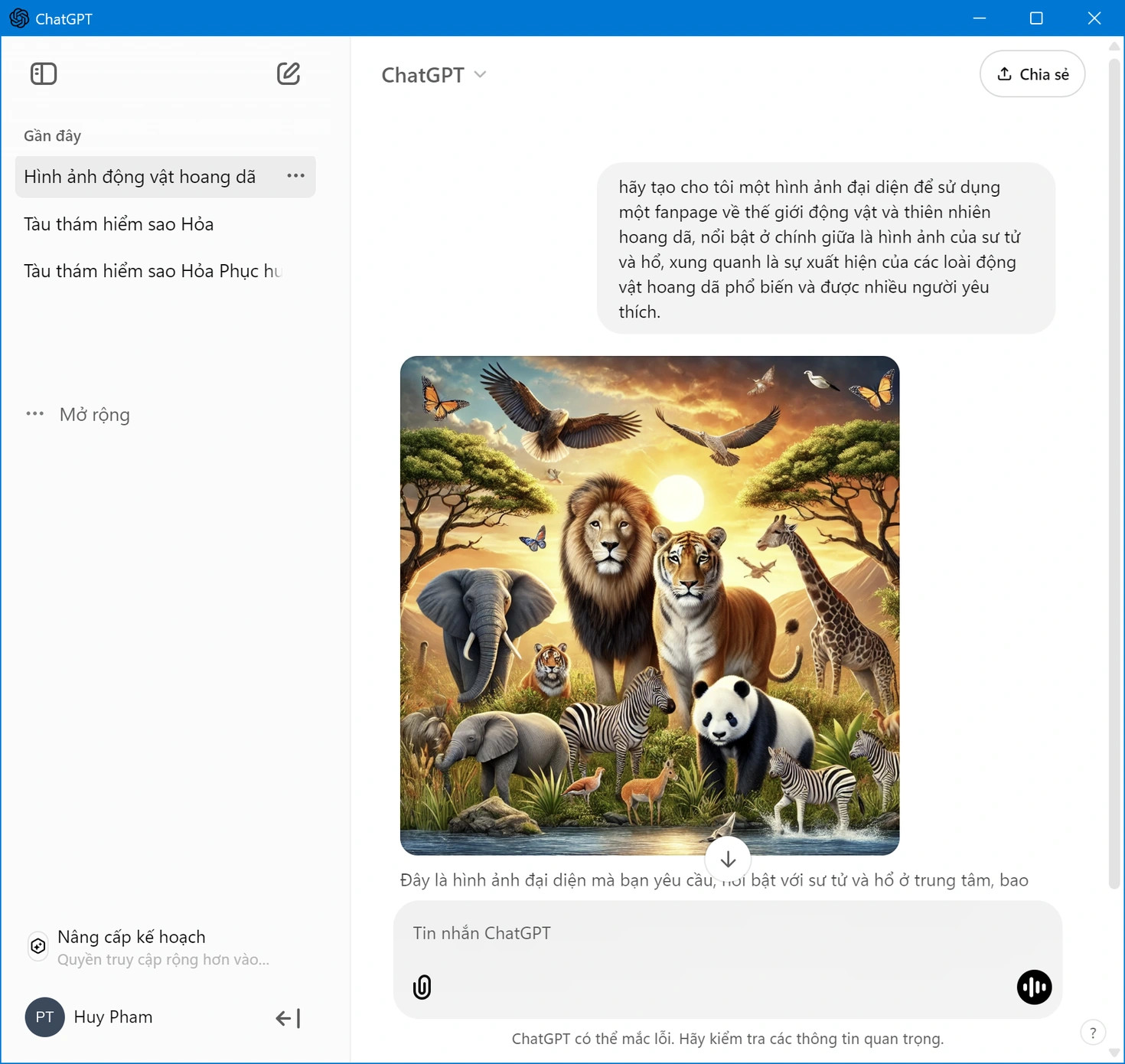Collapse sidebar using bottom arrow icon
This screenshot has width=1125, height=1064.
coord(288,1017)
